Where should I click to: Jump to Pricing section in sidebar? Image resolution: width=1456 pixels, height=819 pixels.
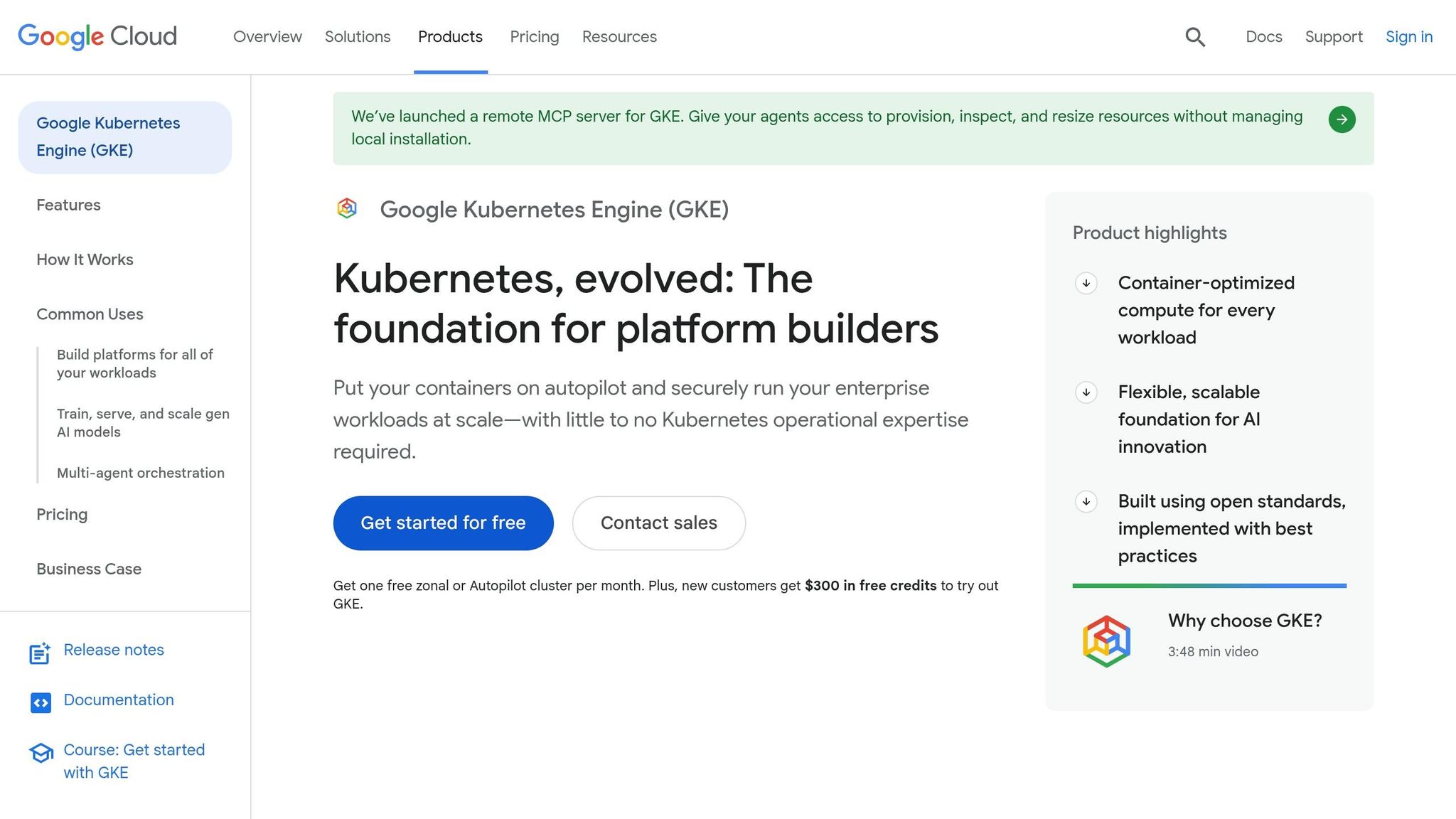62,515
